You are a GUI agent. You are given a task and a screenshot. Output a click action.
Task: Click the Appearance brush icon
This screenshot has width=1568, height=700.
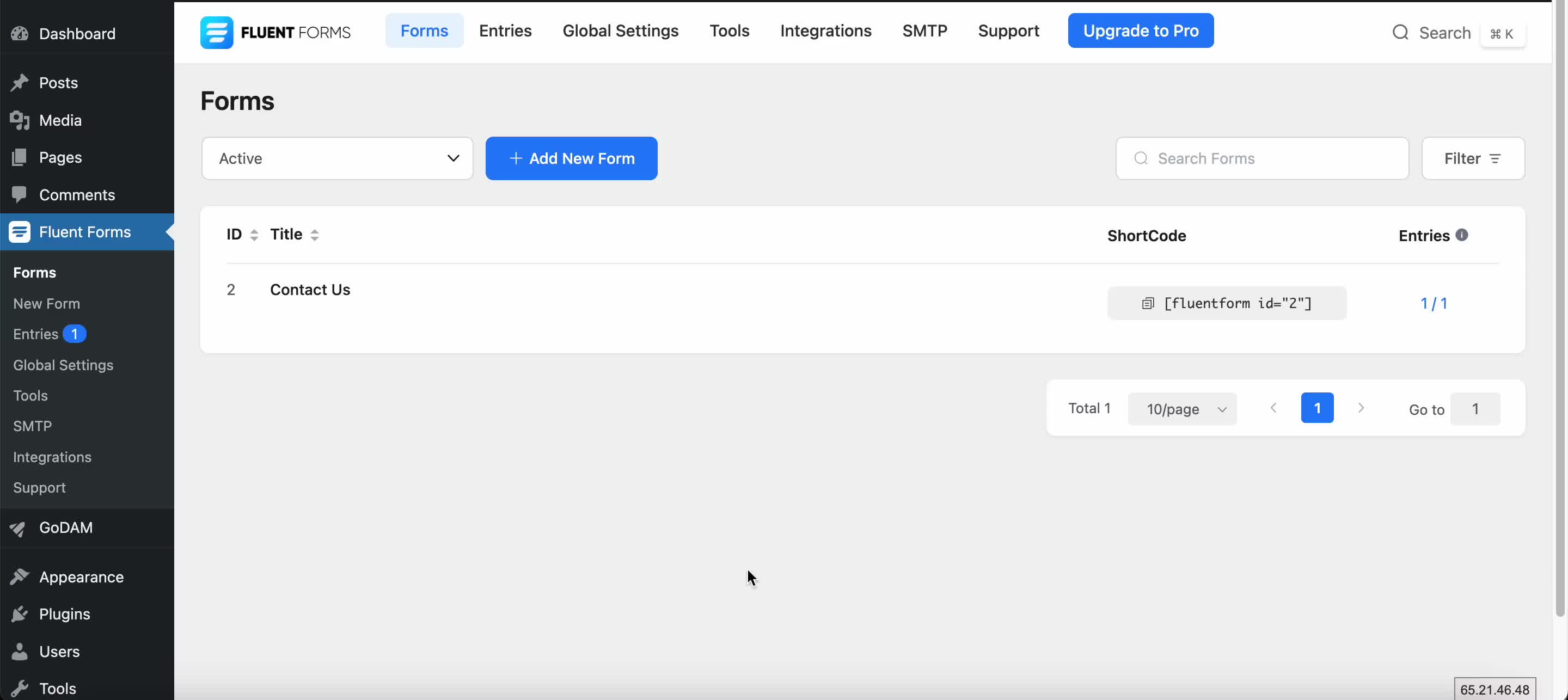tap(20, 577)
